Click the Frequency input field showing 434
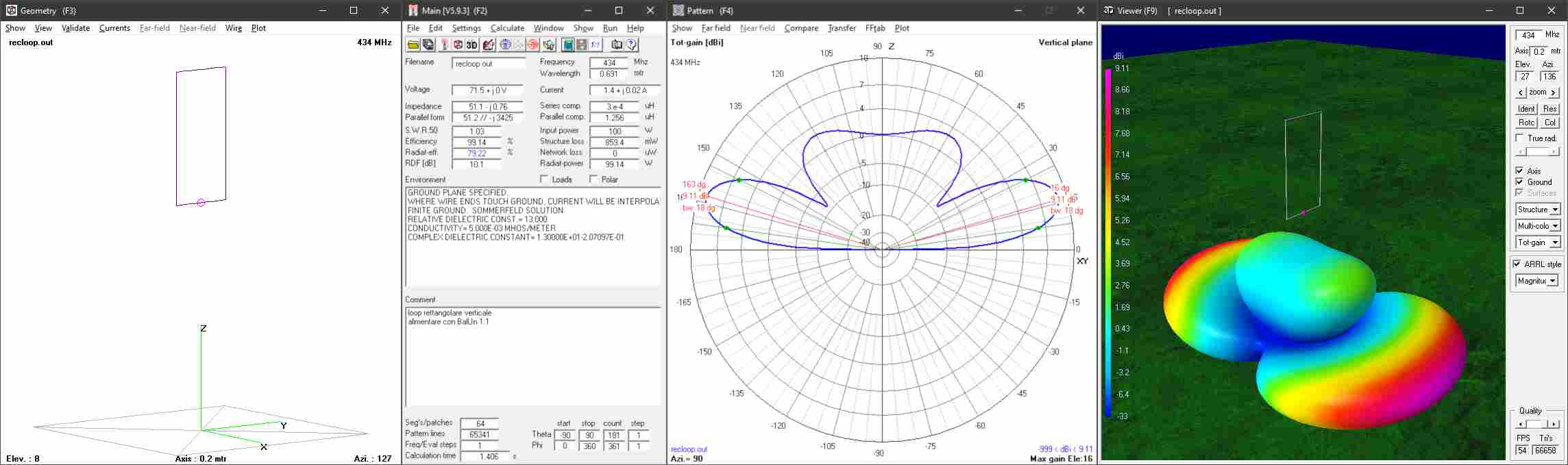 coord(609,62)
